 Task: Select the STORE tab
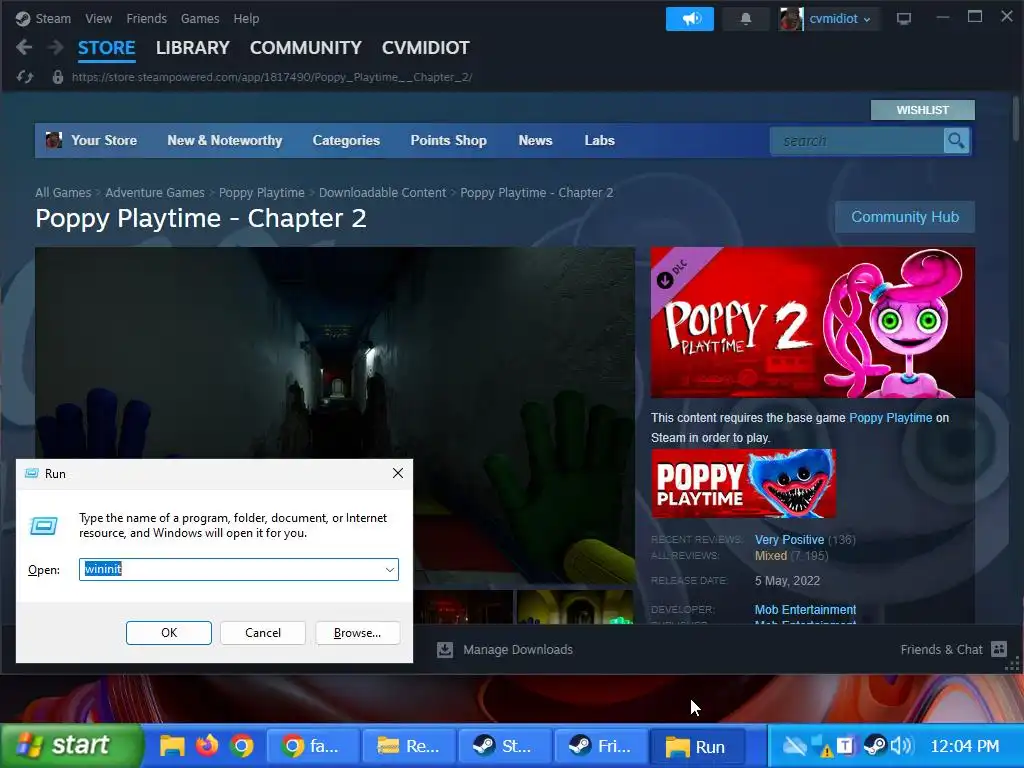[x=106, y=48]
